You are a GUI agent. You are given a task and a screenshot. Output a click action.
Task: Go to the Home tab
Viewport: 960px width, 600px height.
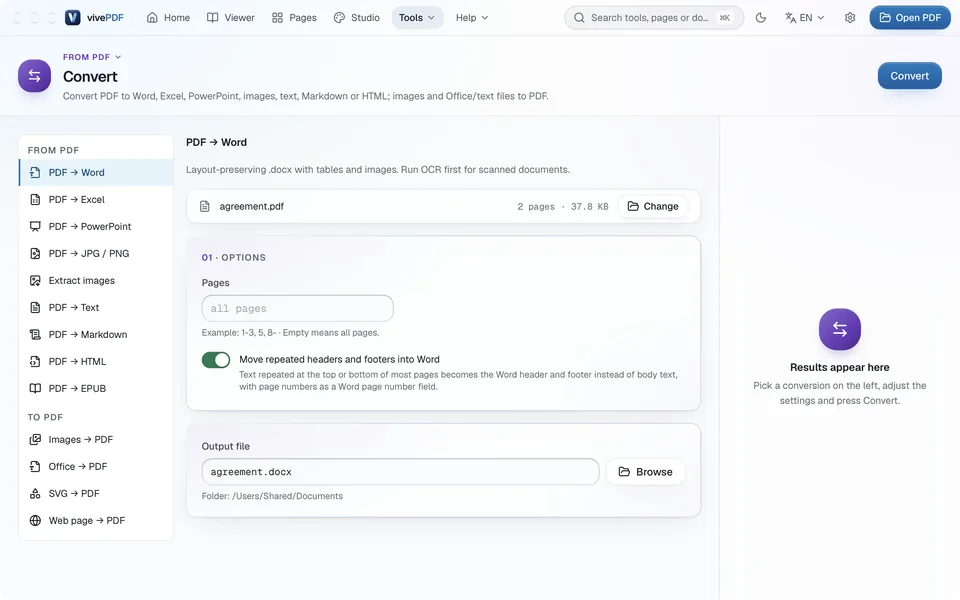click(x=168, y=18)
